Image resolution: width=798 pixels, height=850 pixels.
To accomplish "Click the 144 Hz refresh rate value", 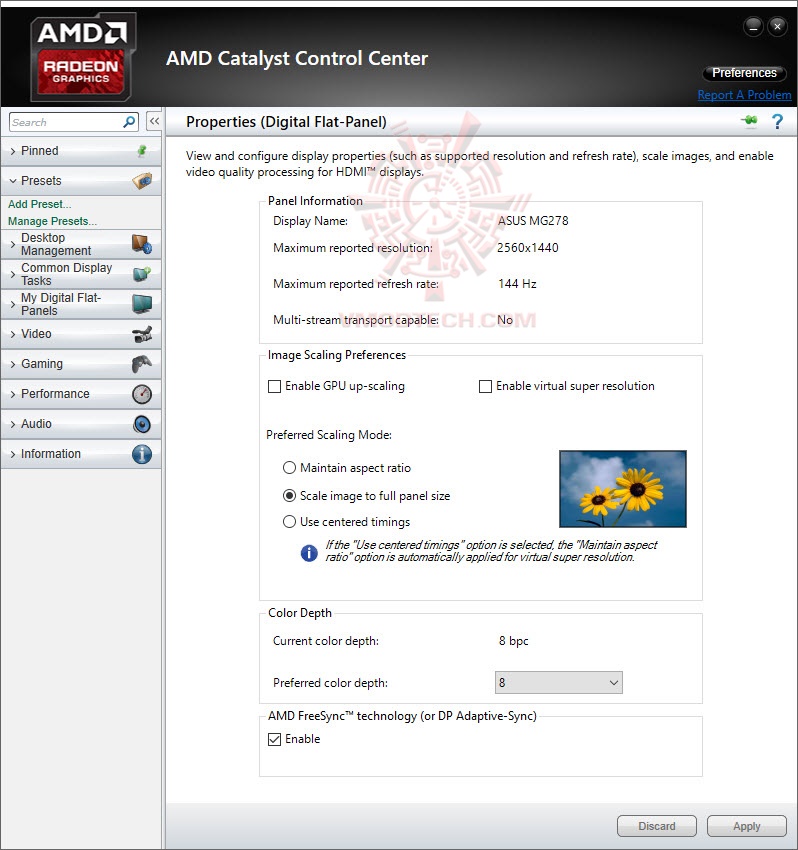I will click(x=517, y=284).
